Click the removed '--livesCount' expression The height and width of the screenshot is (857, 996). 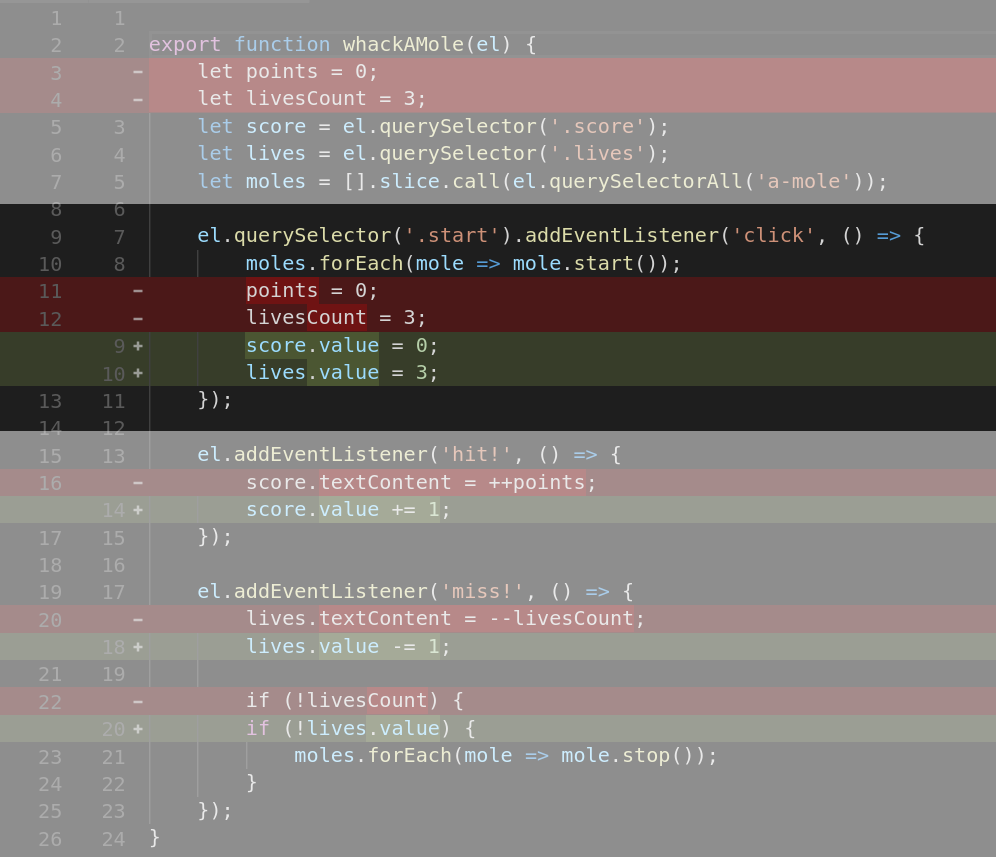tap(561, 619)
